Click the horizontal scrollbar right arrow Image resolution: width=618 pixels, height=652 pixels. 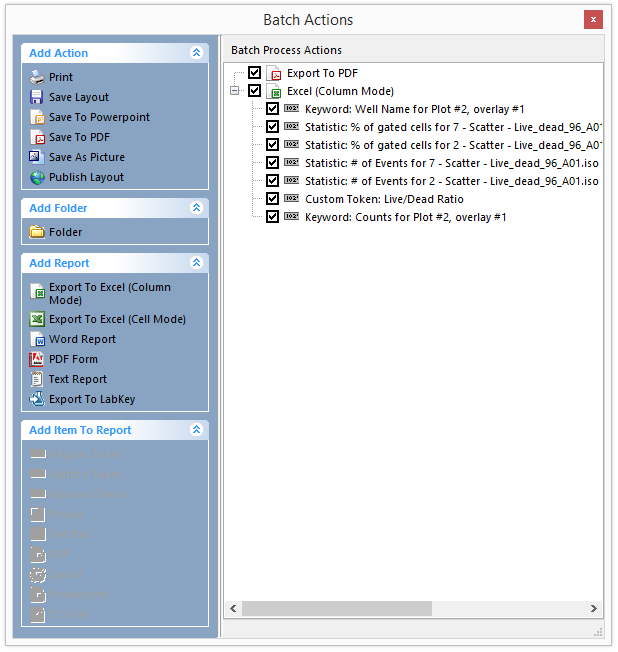pos(594,608)
